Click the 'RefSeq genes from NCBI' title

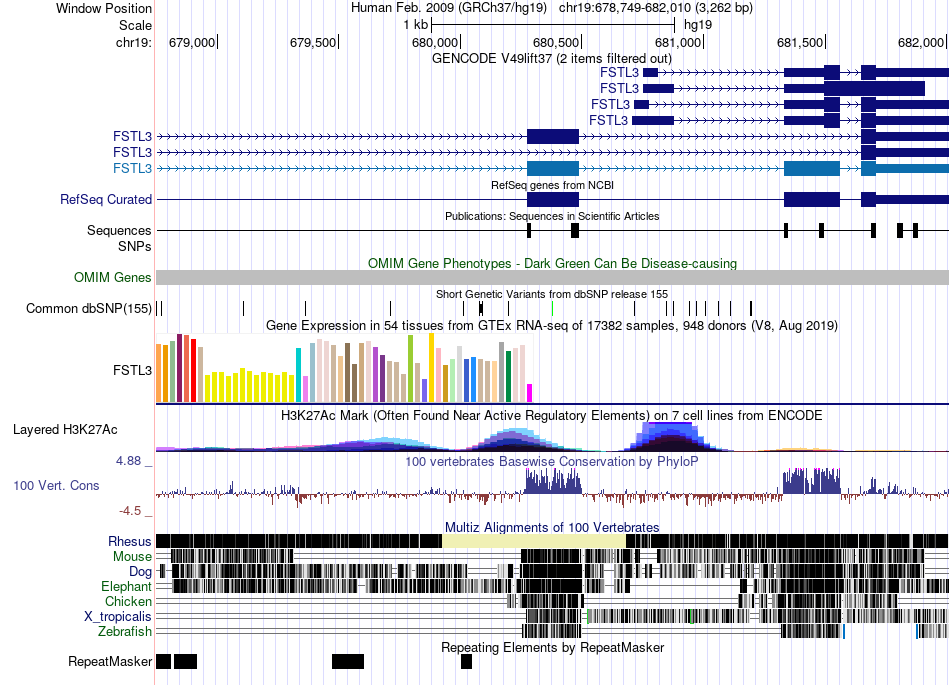pyautogui.click(x=552, y=185)
